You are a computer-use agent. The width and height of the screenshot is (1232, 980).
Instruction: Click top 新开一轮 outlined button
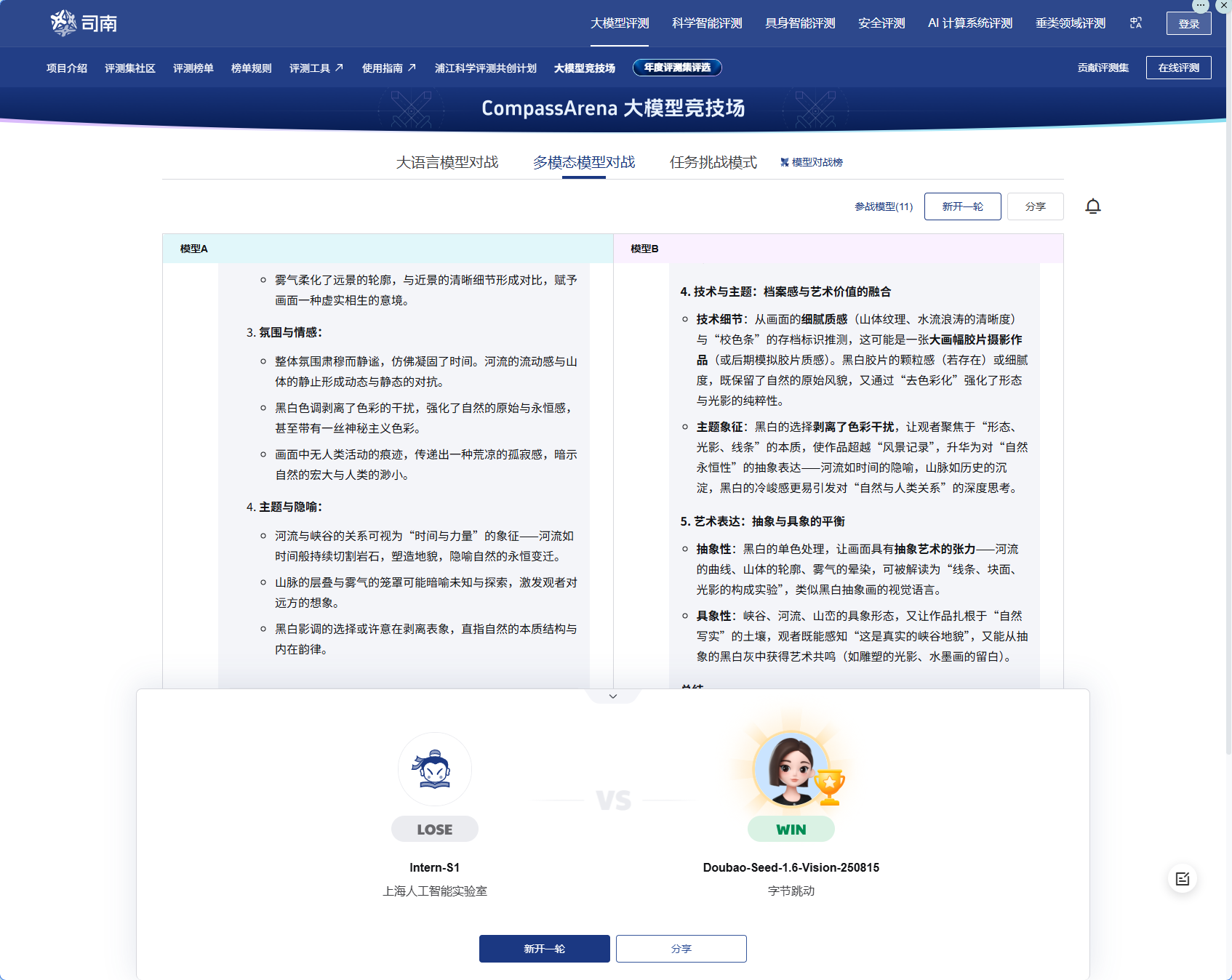point(963,206)
